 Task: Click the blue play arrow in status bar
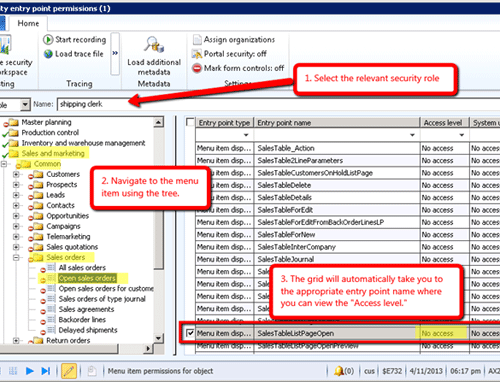[30, 371]
